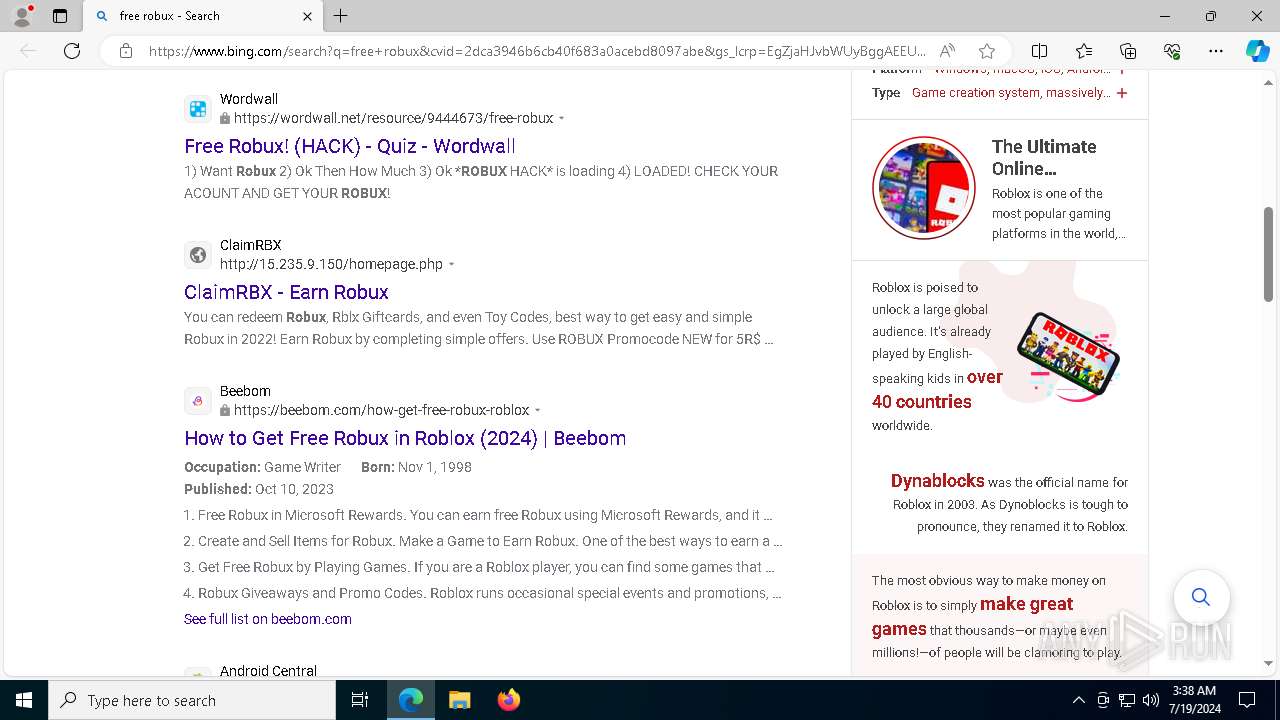Open the notification center icon
The width and height of the screenshot is (1280, 720).
point(1247,700)
